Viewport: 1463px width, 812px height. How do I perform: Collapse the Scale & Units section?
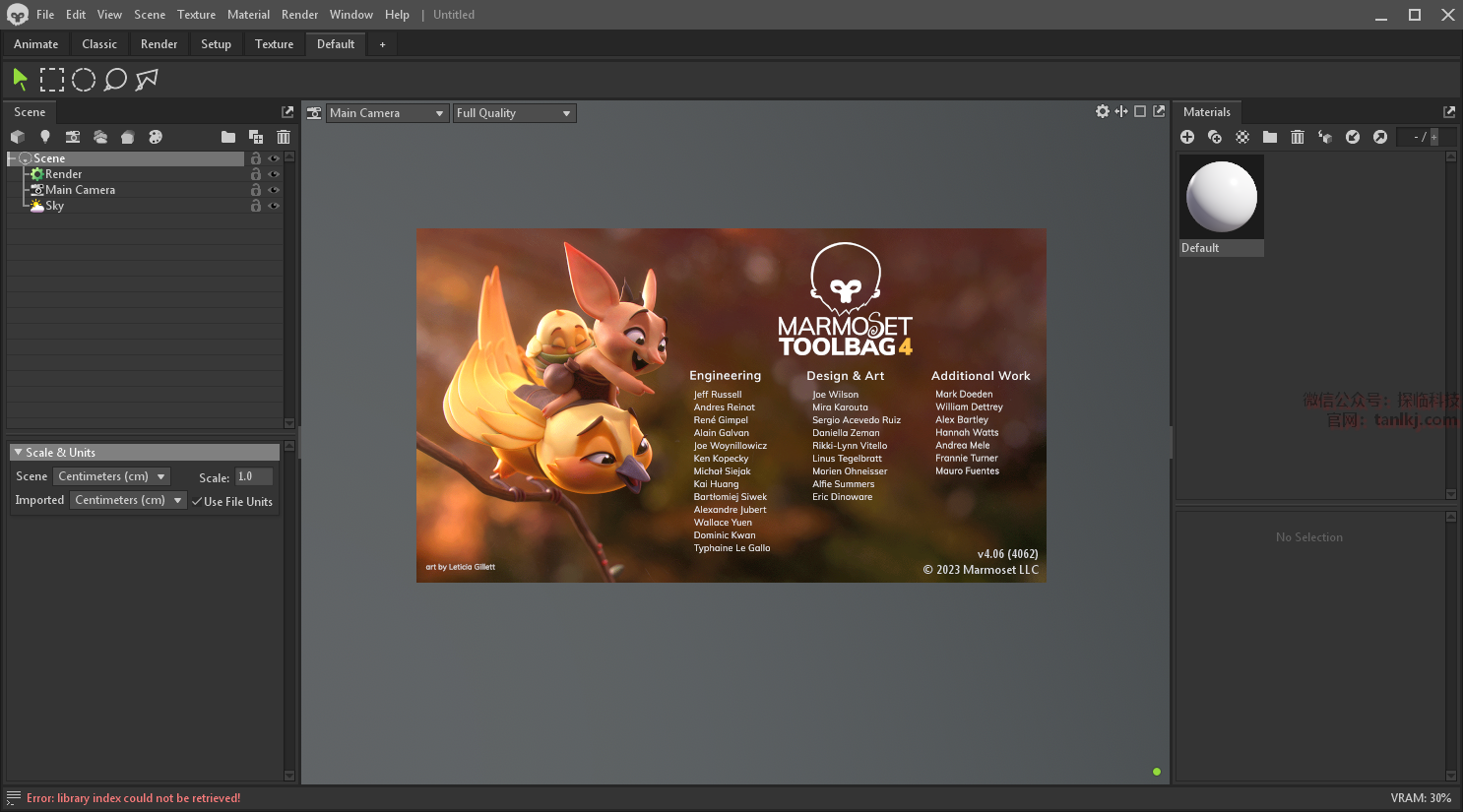click(x=18, y=453)
